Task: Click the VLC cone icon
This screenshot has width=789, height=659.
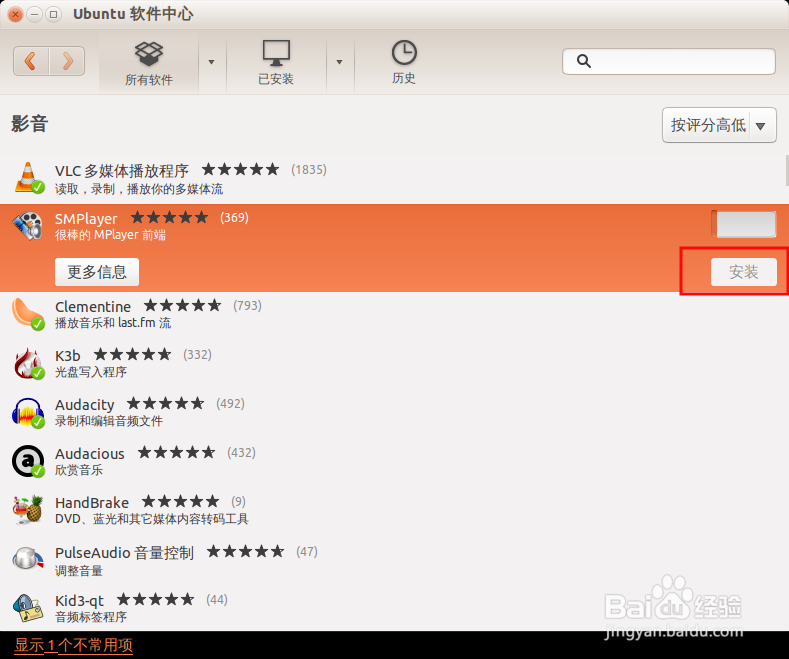Action: (x=29, y=178)
